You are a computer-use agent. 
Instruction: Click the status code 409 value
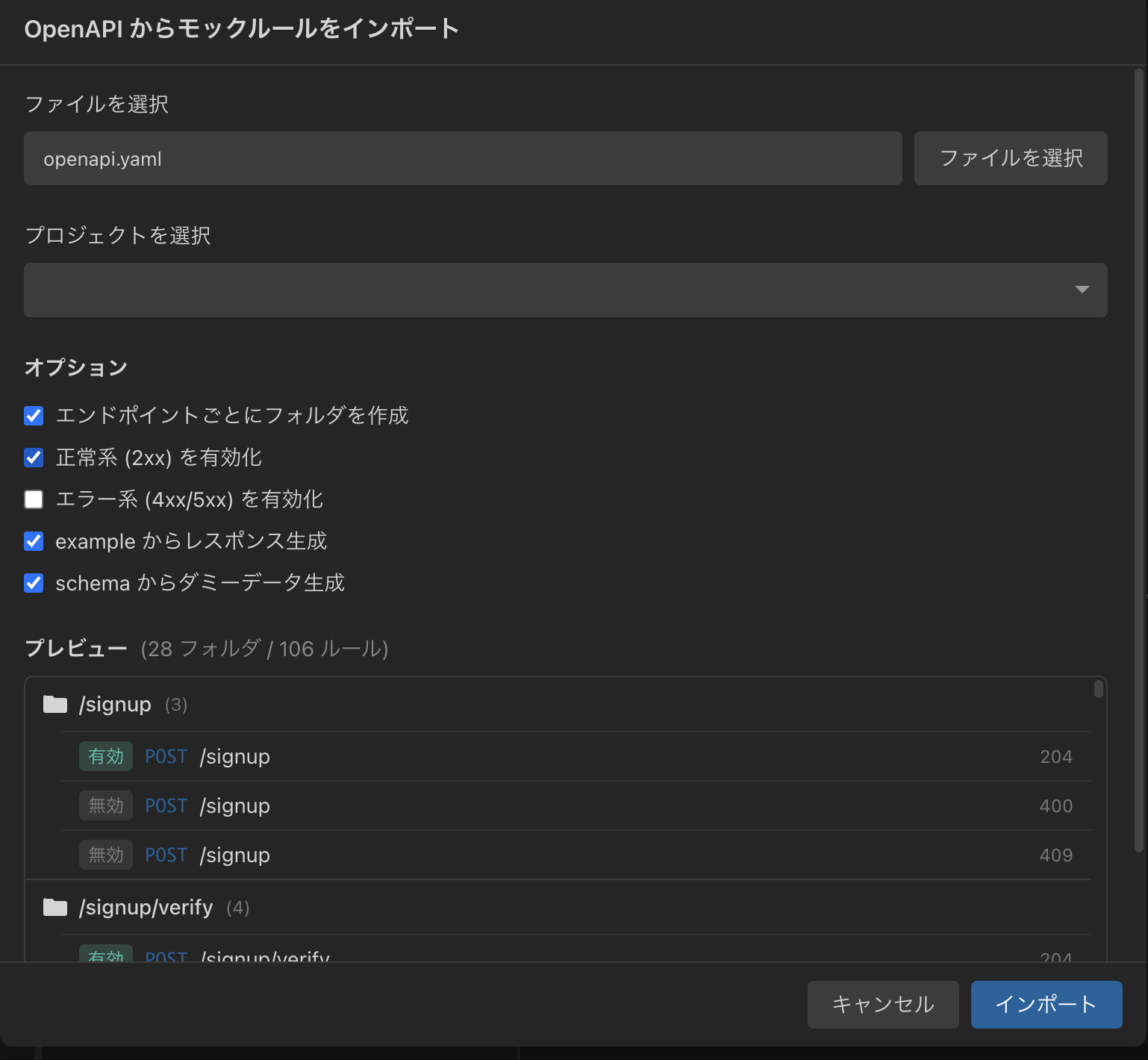pyautogui.click(x=1056, y=855)
